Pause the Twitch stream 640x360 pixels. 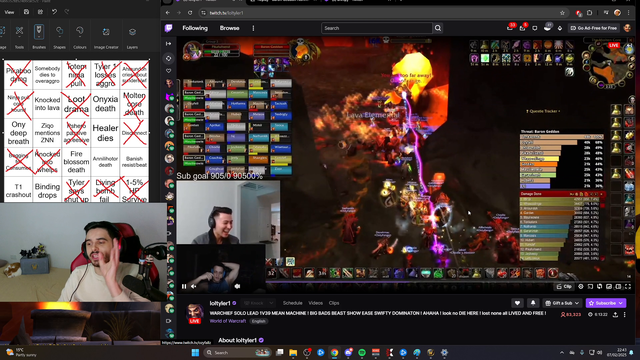[184, 287]
